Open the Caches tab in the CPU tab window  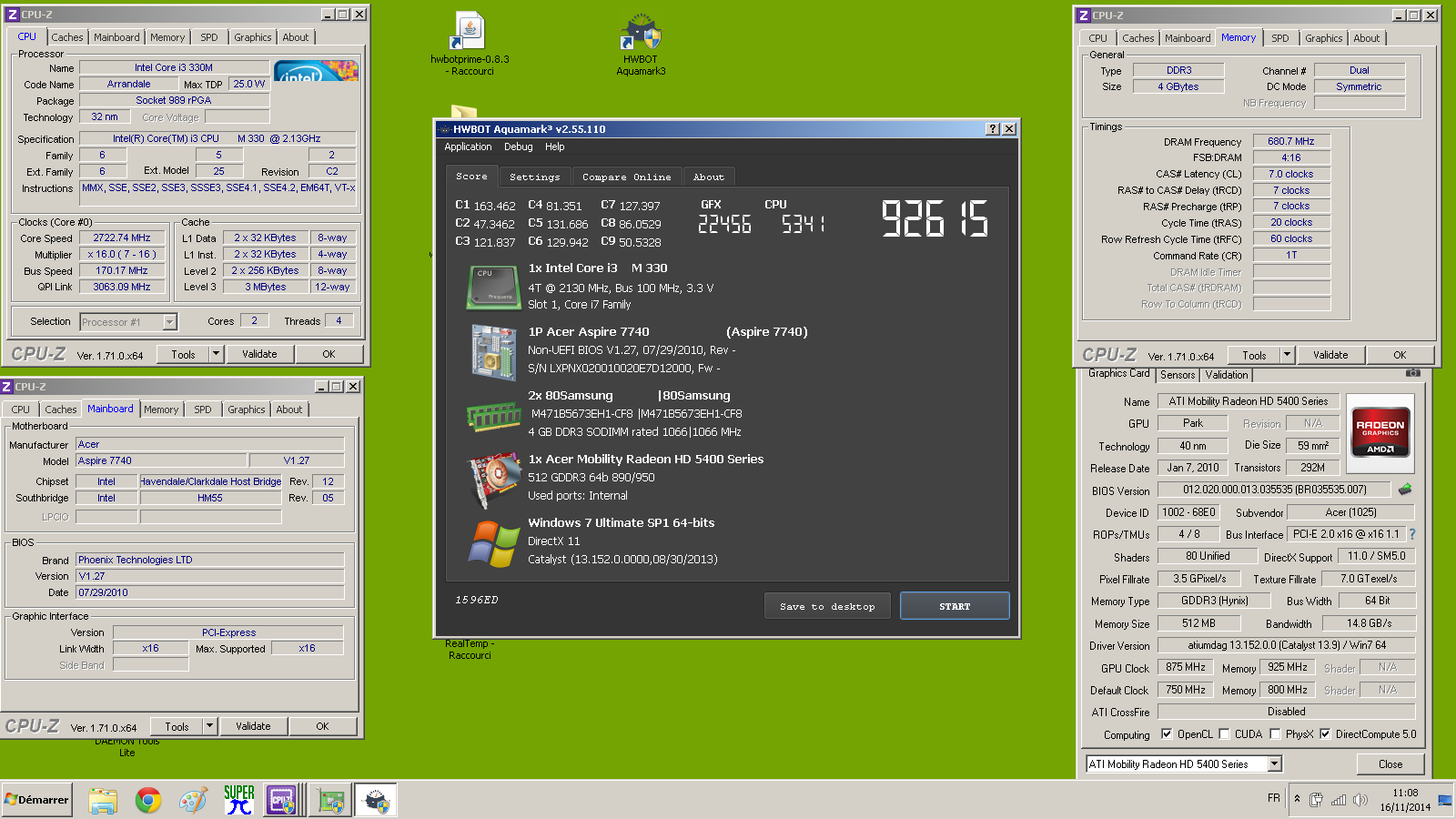point(66,37)
